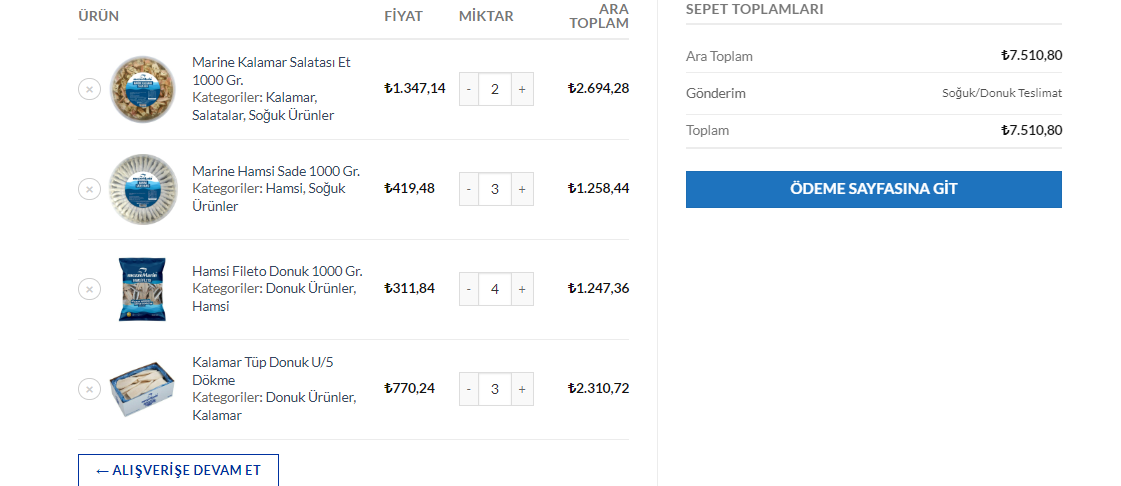Viewport: 1121px width, 486px height.
Task: Open Marine Kalamar Salatası product thumbnail
Action: (x=143, y=89)
